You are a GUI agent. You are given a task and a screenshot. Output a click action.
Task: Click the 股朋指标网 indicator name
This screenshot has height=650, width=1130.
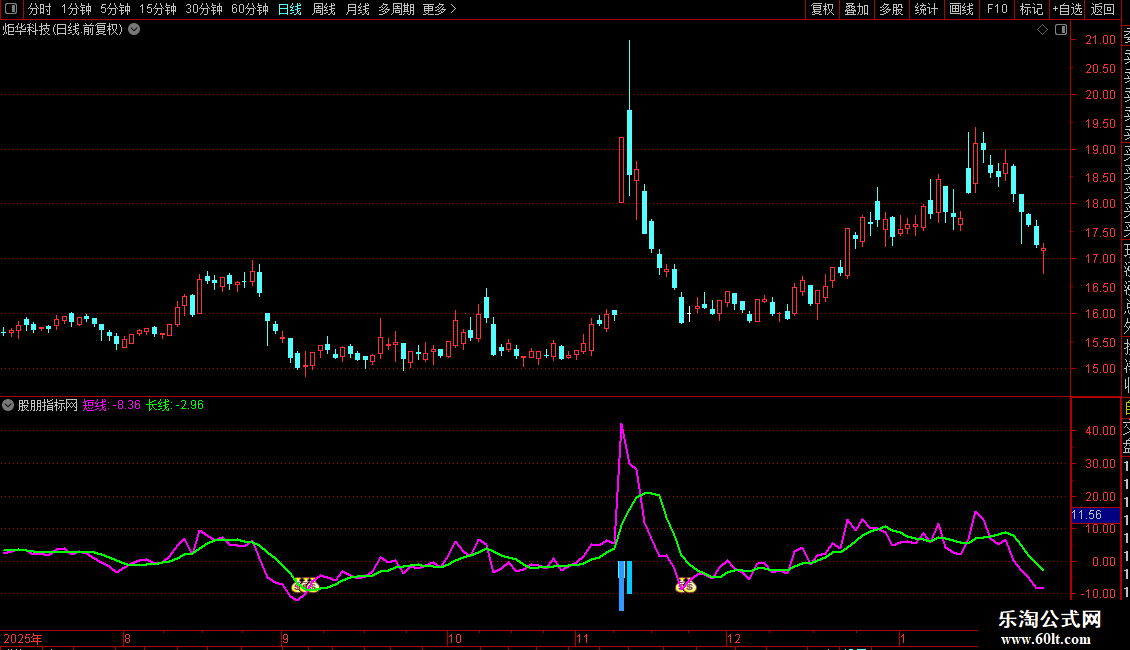click(48, 405)
